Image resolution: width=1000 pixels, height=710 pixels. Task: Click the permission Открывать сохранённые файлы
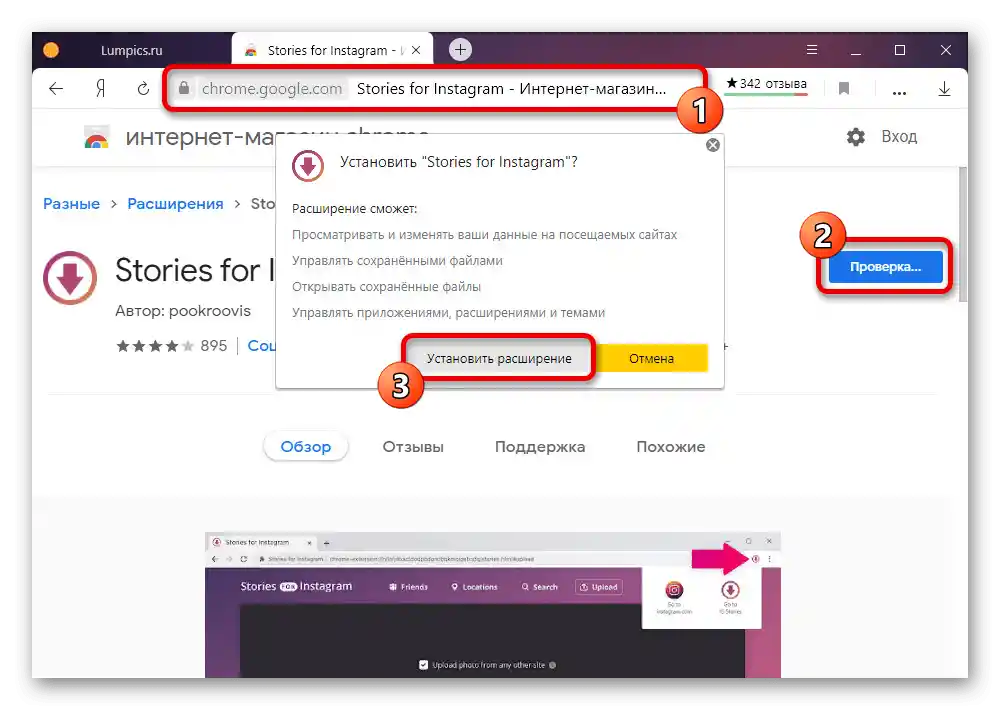[x=386, y=286]
